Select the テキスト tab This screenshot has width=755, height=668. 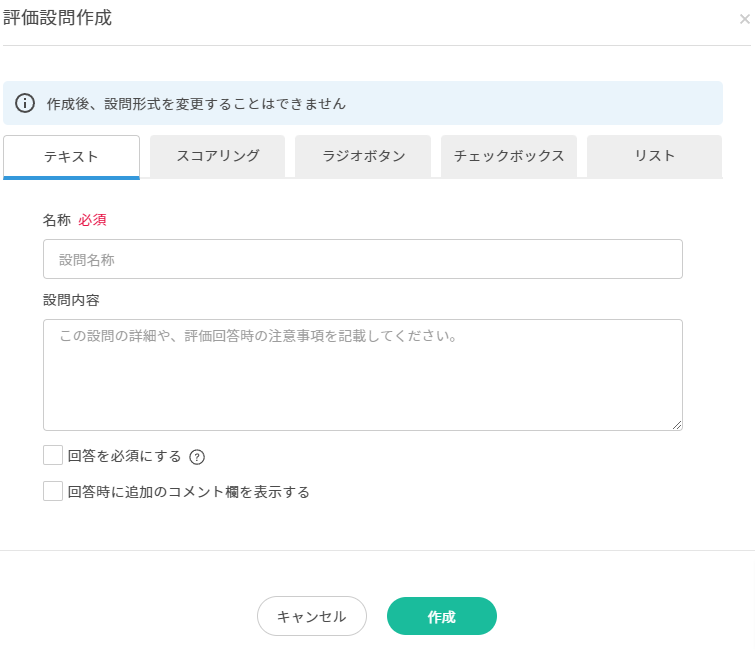click(71, 157)
